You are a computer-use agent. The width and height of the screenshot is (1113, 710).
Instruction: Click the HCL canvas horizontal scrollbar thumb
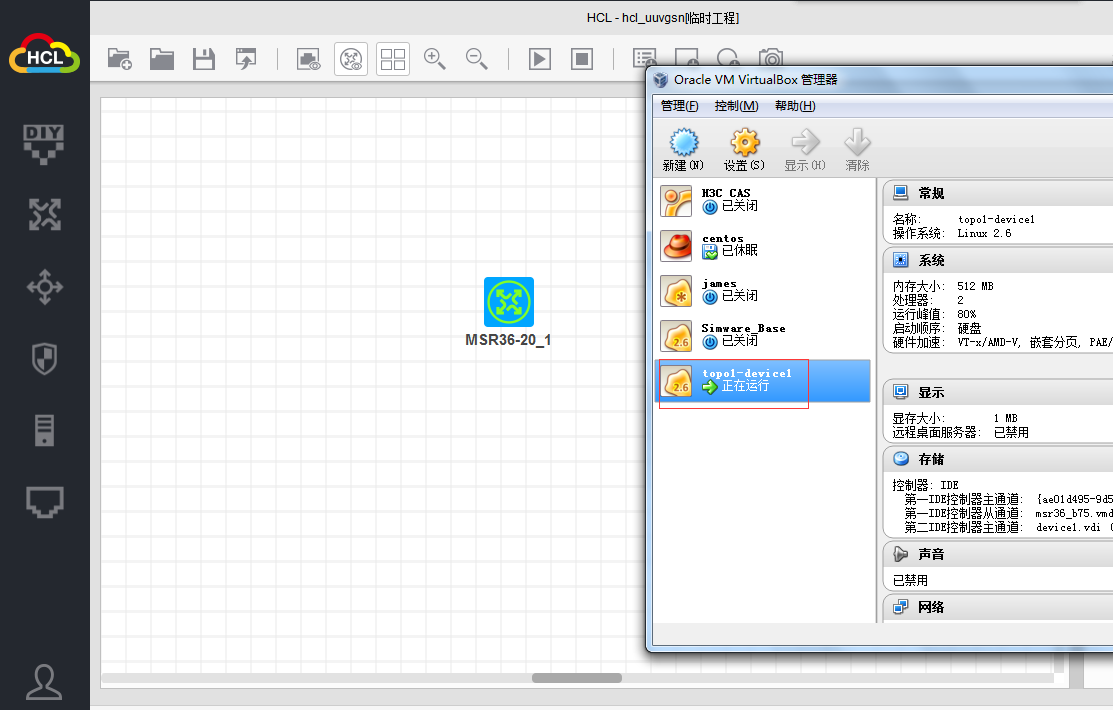576,678
